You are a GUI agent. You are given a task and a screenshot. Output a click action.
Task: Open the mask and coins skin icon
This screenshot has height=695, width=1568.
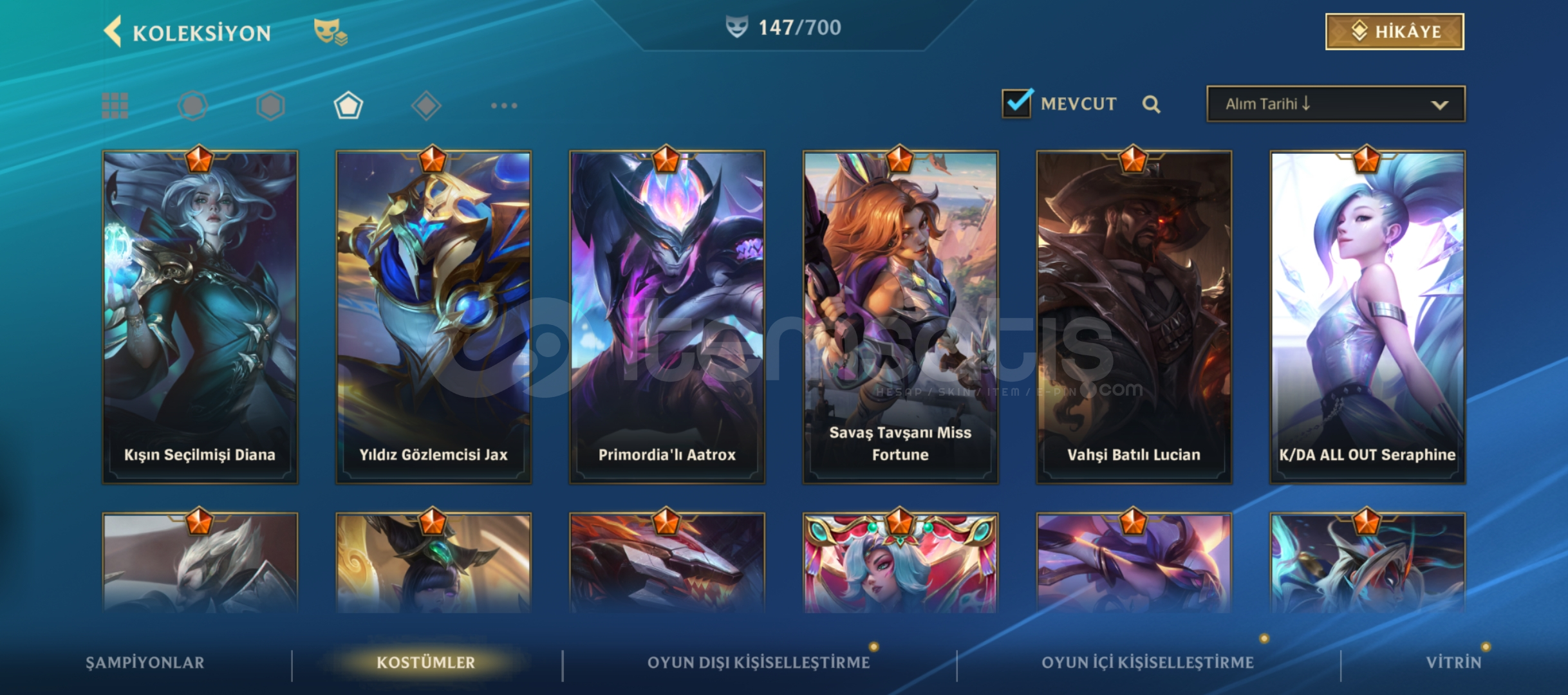(331, 32)
